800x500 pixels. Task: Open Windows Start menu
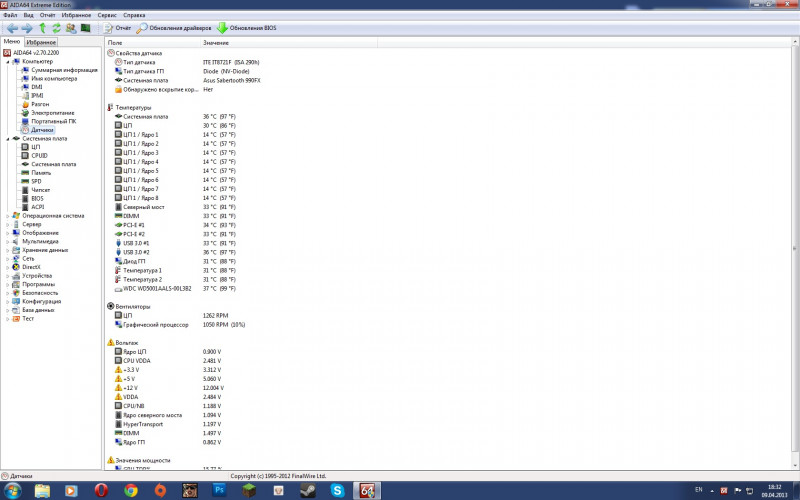pyautogui.click(x=12, y=491)
